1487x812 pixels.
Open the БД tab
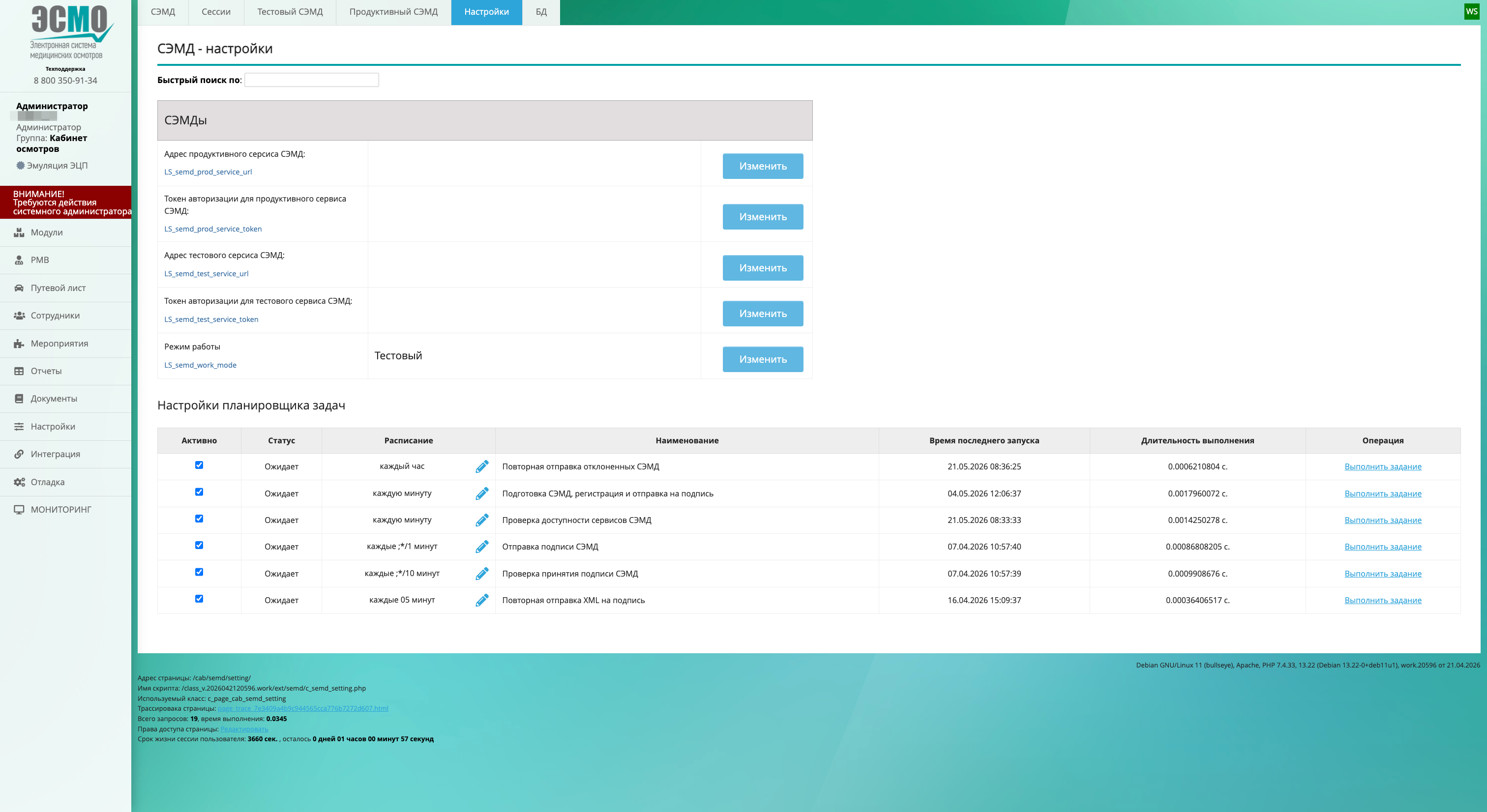(x=541, y=12)
